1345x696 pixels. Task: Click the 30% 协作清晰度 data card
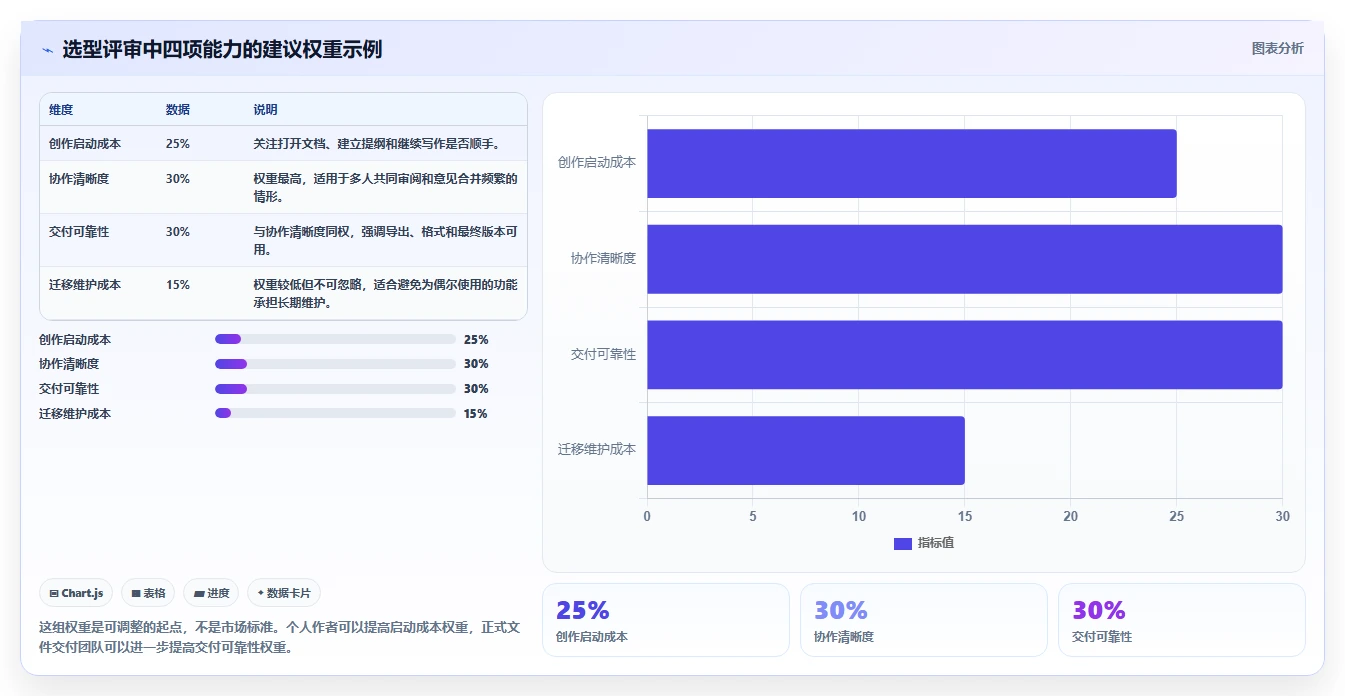pos(924,620)
